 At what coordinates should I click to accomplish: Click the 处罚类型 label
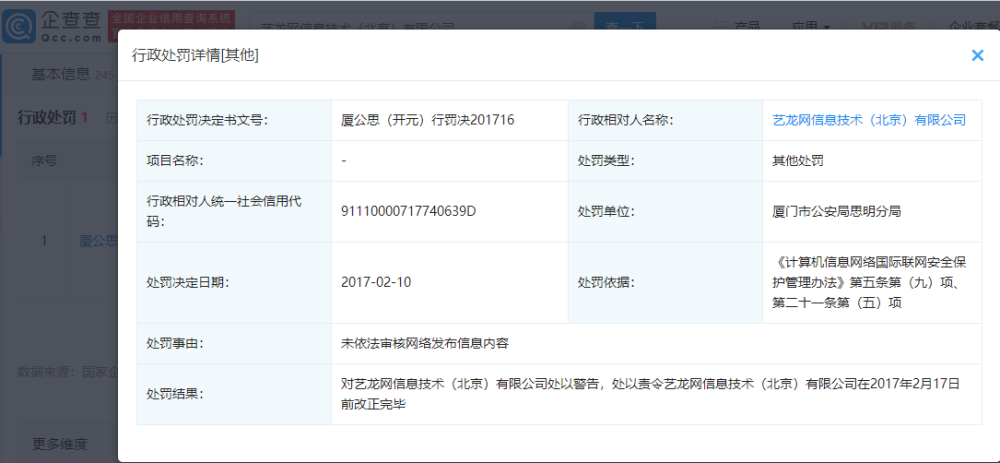607,161
